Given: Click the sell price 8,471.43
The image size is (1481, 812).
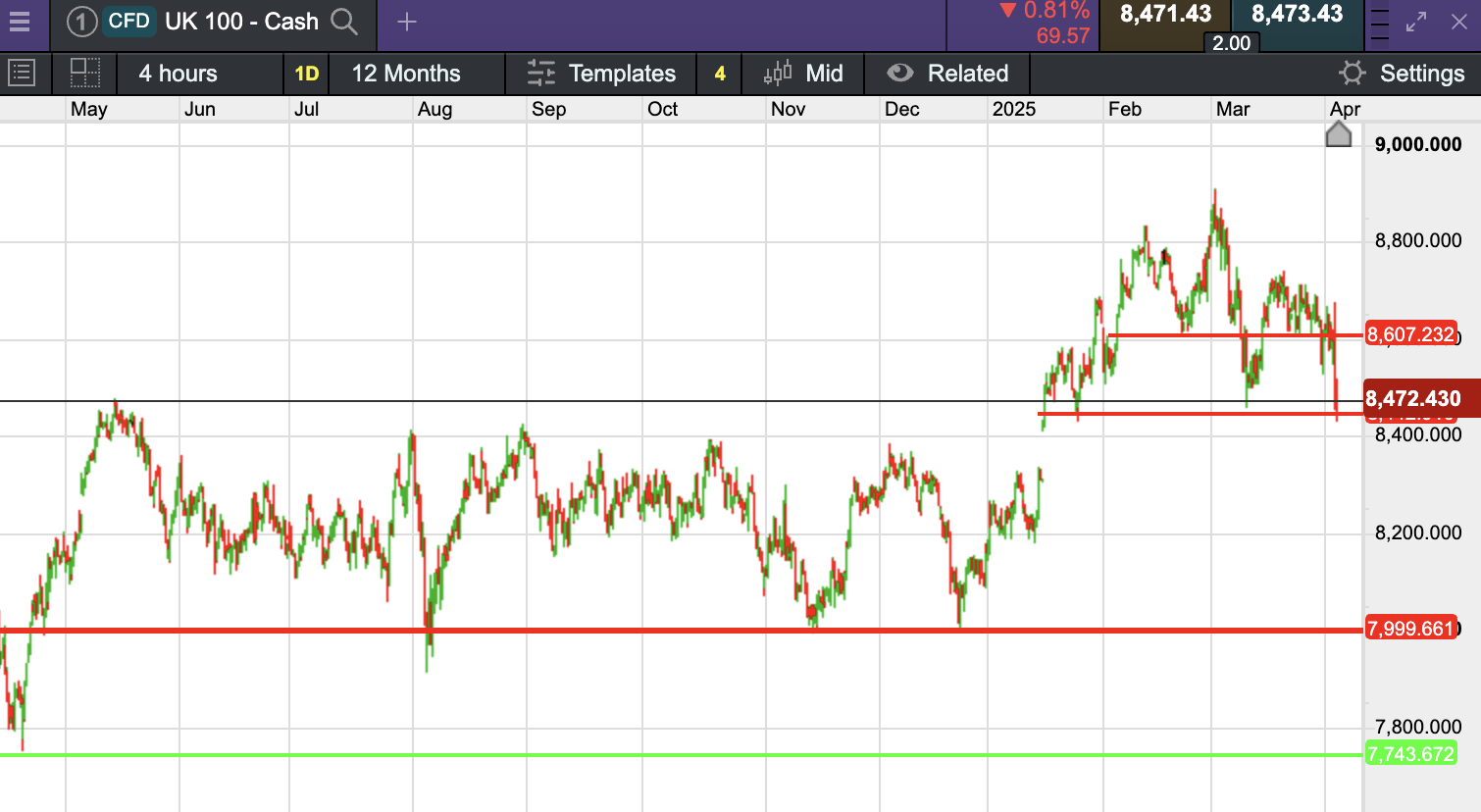Looking at the screenshot, I should click(x=1165, y=15).
